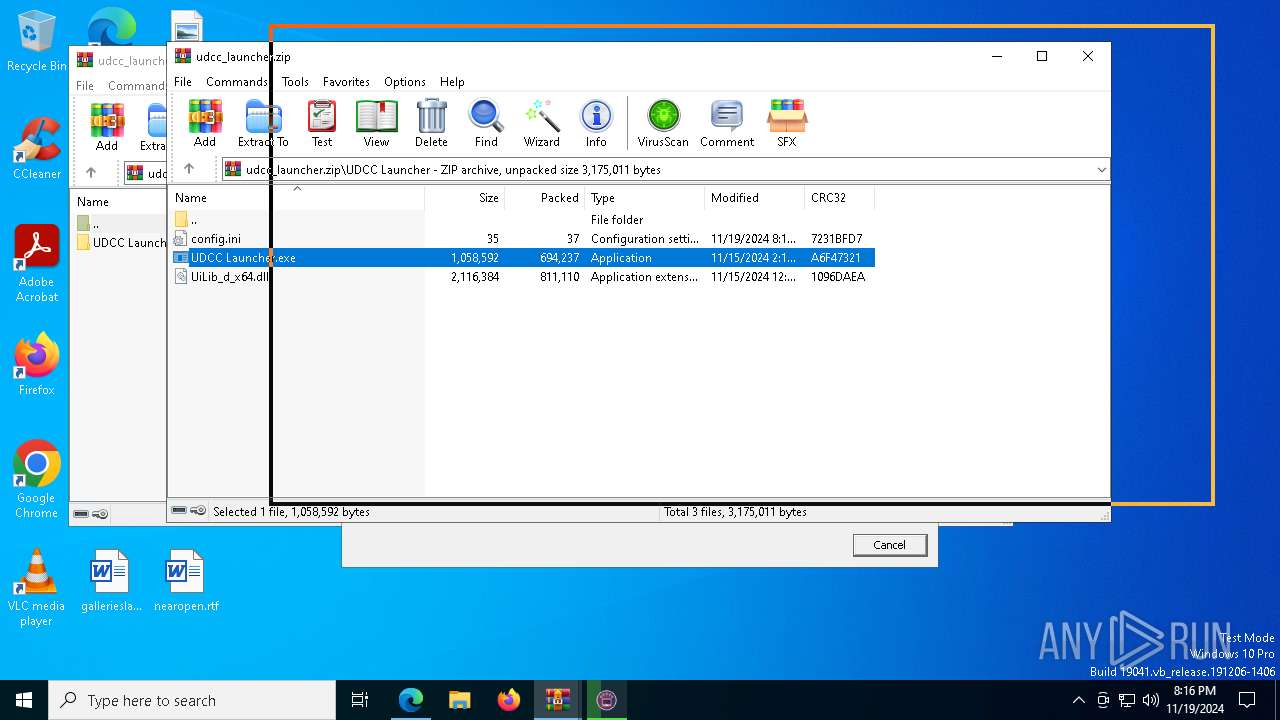Open the File menu

183,82
